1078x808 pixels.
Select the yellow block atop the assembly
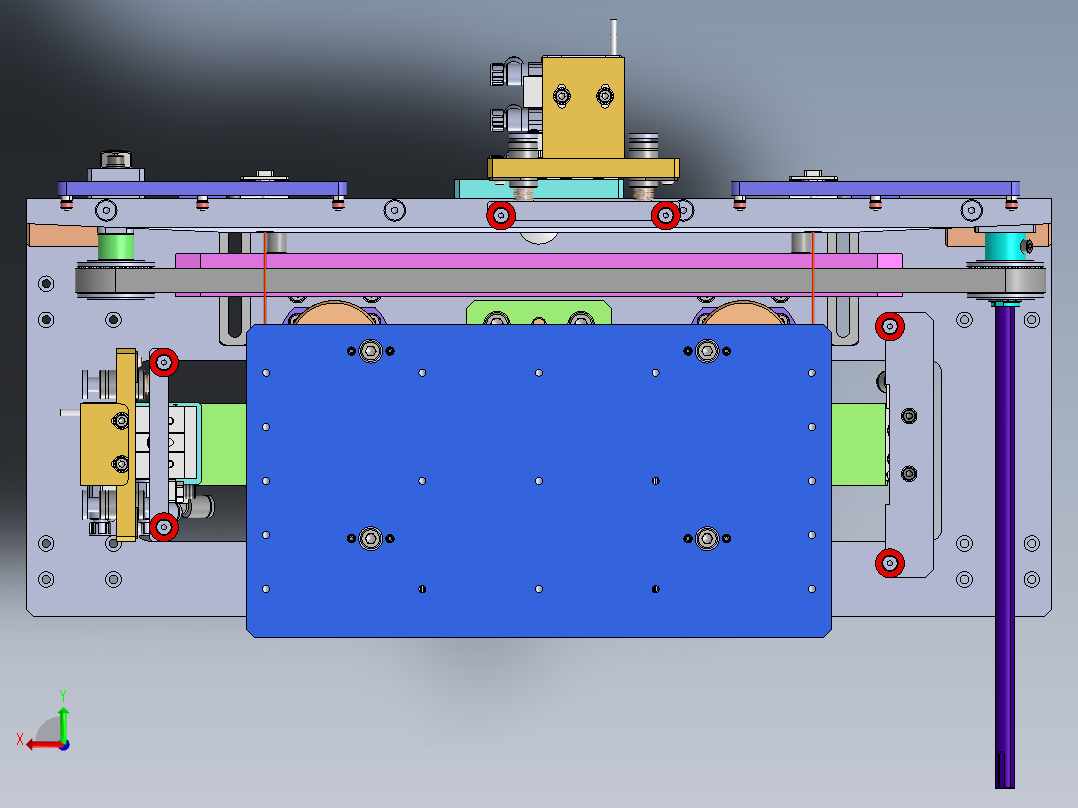coord(583,107)
